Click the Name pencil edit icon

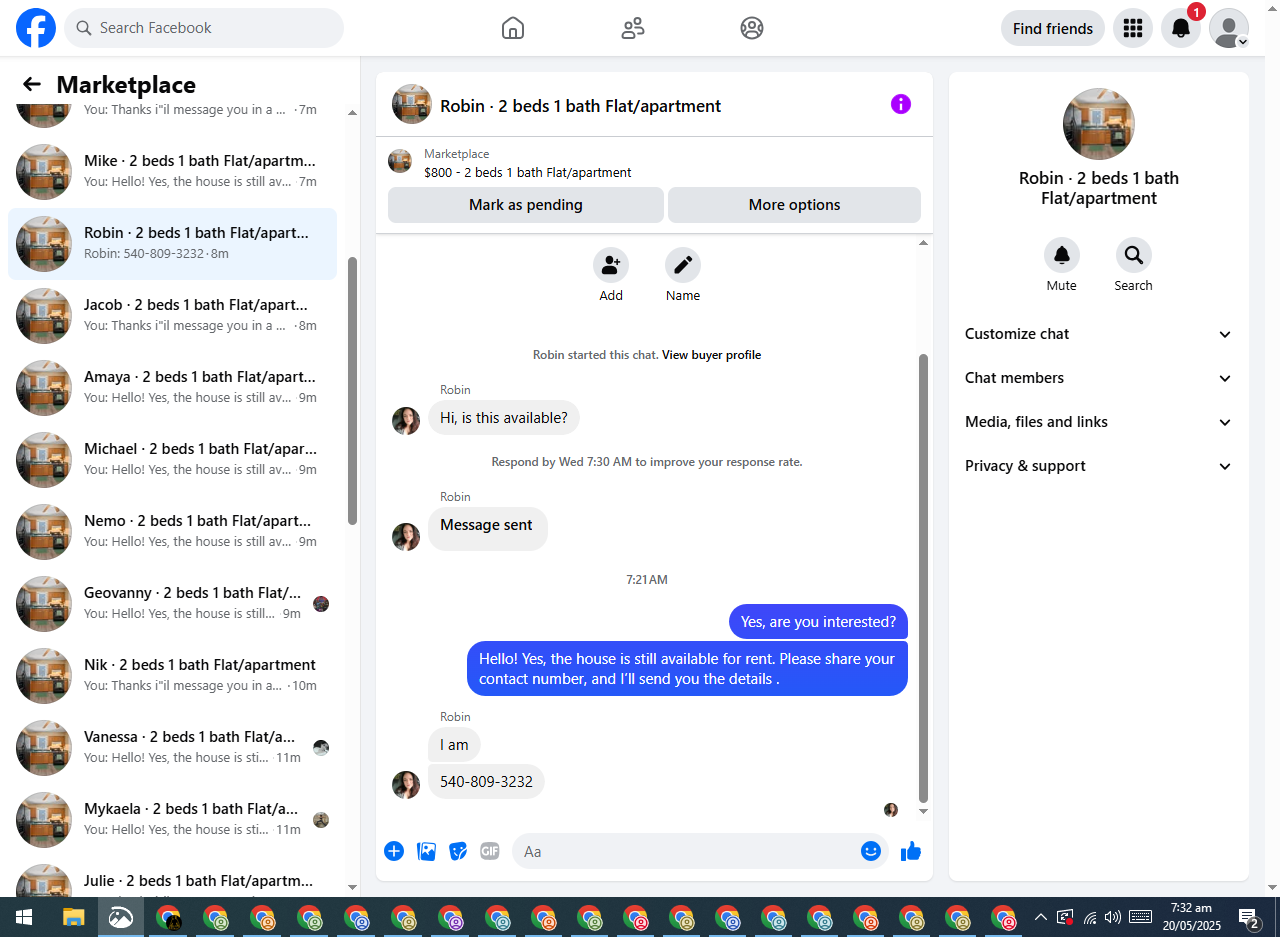pyautogui.click(x=683, y=265)
